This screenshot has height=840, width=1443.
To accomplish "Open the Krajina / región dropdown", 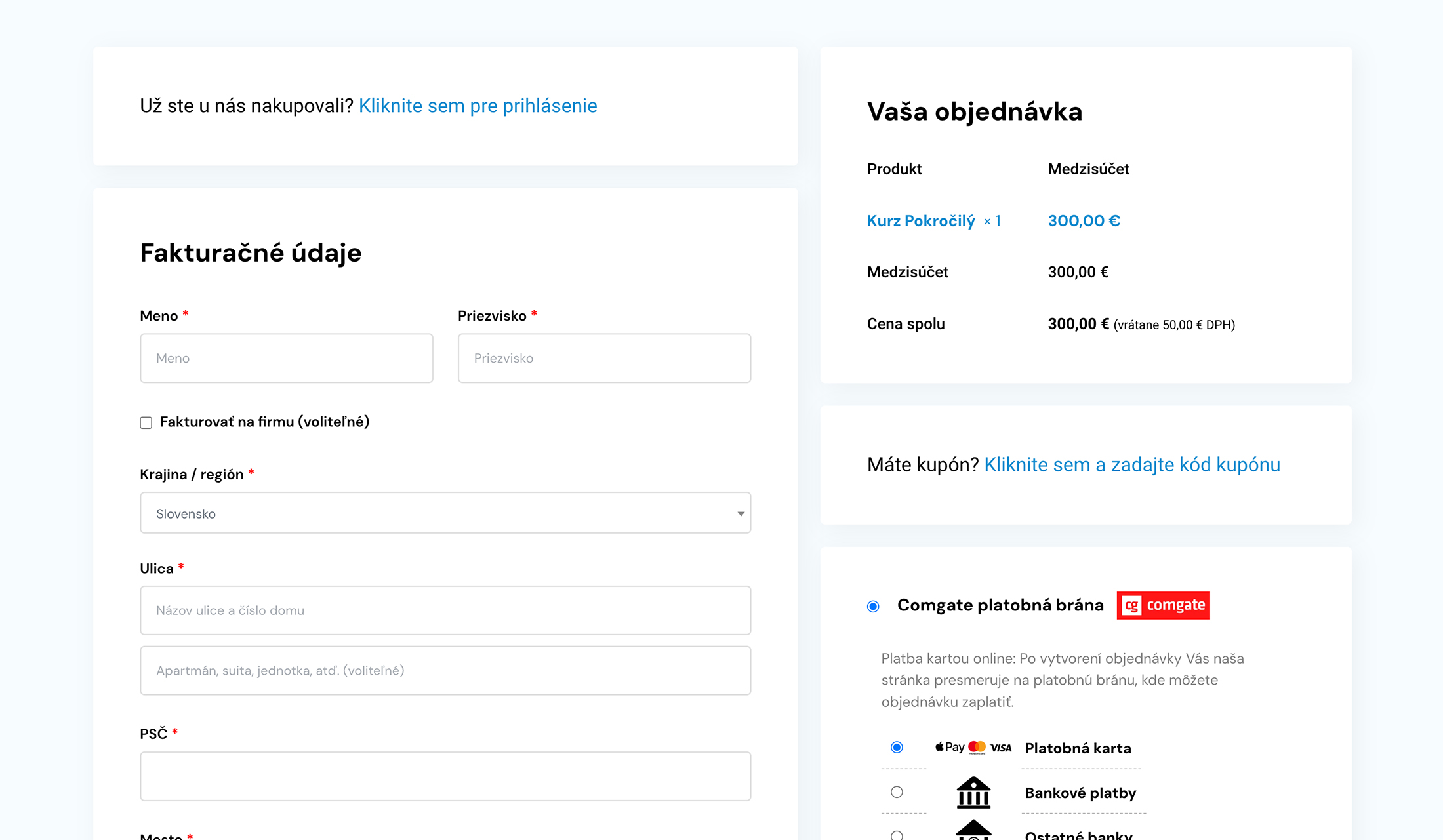I will click(x=445, y=513).
